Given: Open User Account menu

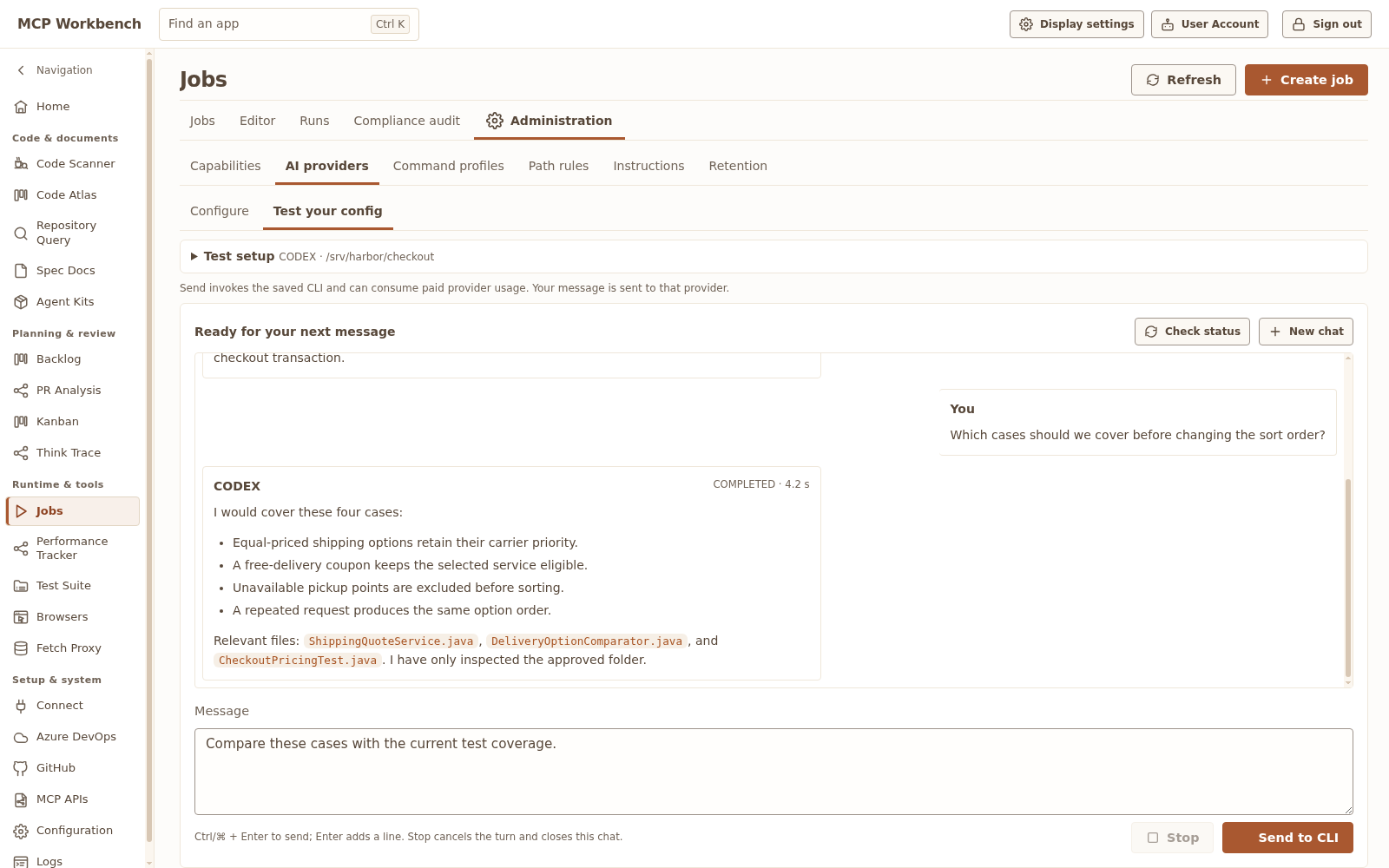Looking at the screenshot, I should click(x=1209, y=24).
